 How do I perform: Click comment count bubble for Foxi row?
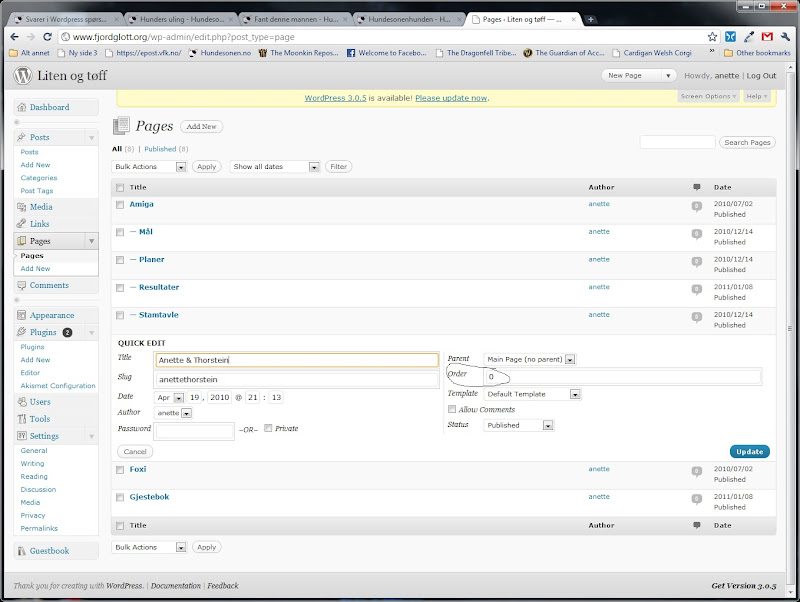[x=696, y=471]
